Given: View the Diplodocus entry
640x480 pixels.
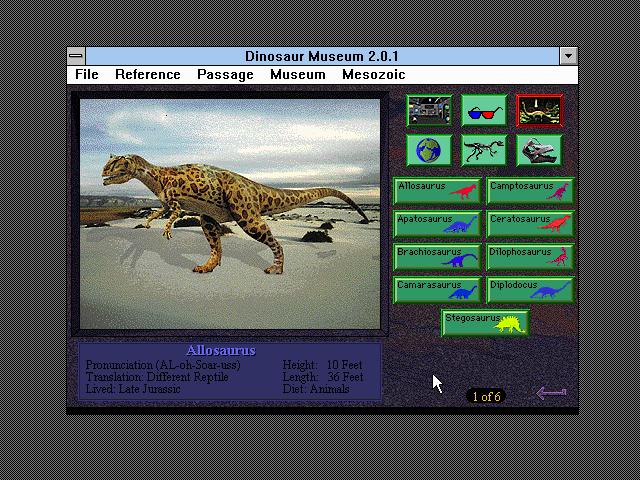Looking at the screenshot, I should (530, 290).
